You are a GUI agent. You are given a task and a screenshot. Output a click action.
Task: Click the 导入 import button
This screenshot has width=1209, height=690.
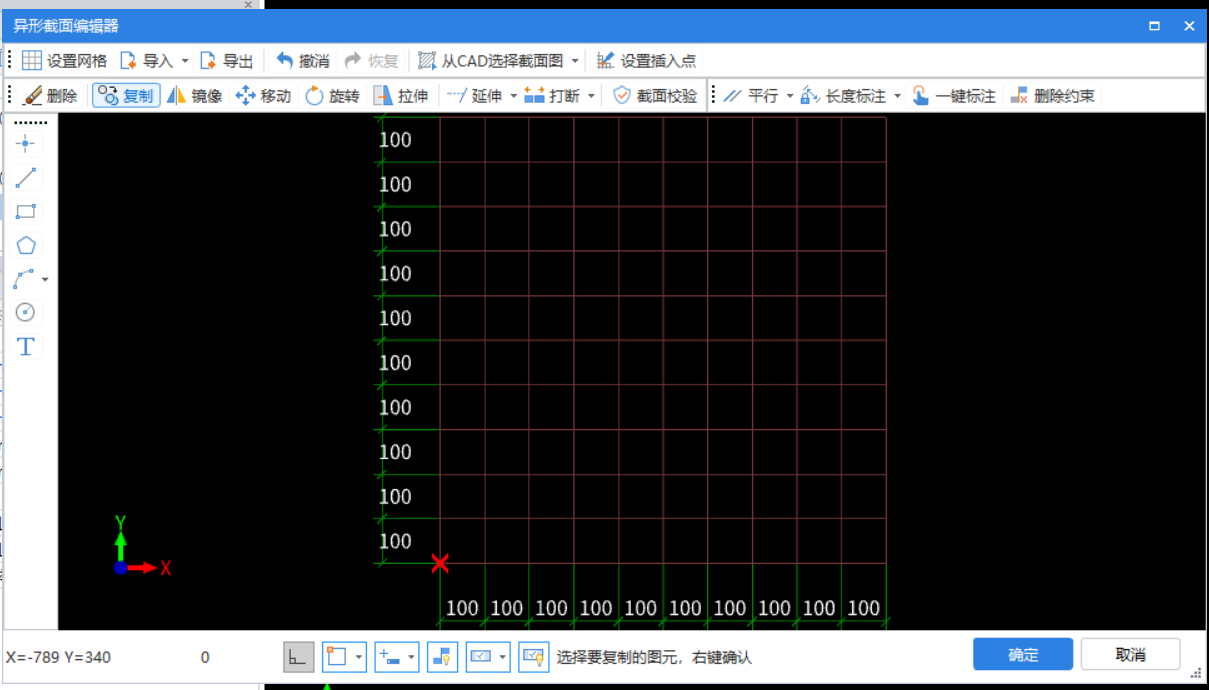click(146, 61)
